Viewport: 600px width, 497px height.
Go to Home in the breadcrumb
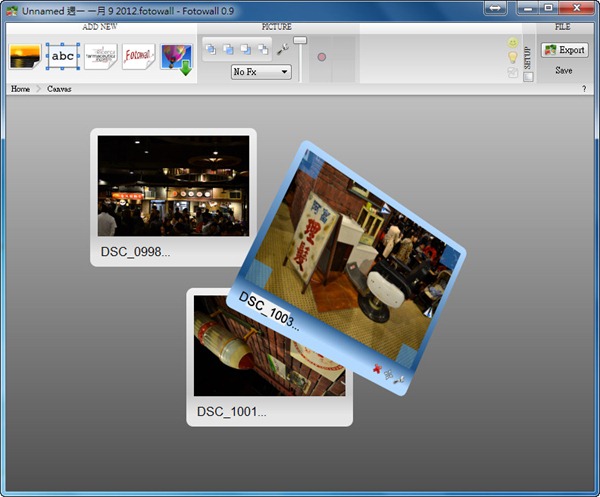coord(19,89)
